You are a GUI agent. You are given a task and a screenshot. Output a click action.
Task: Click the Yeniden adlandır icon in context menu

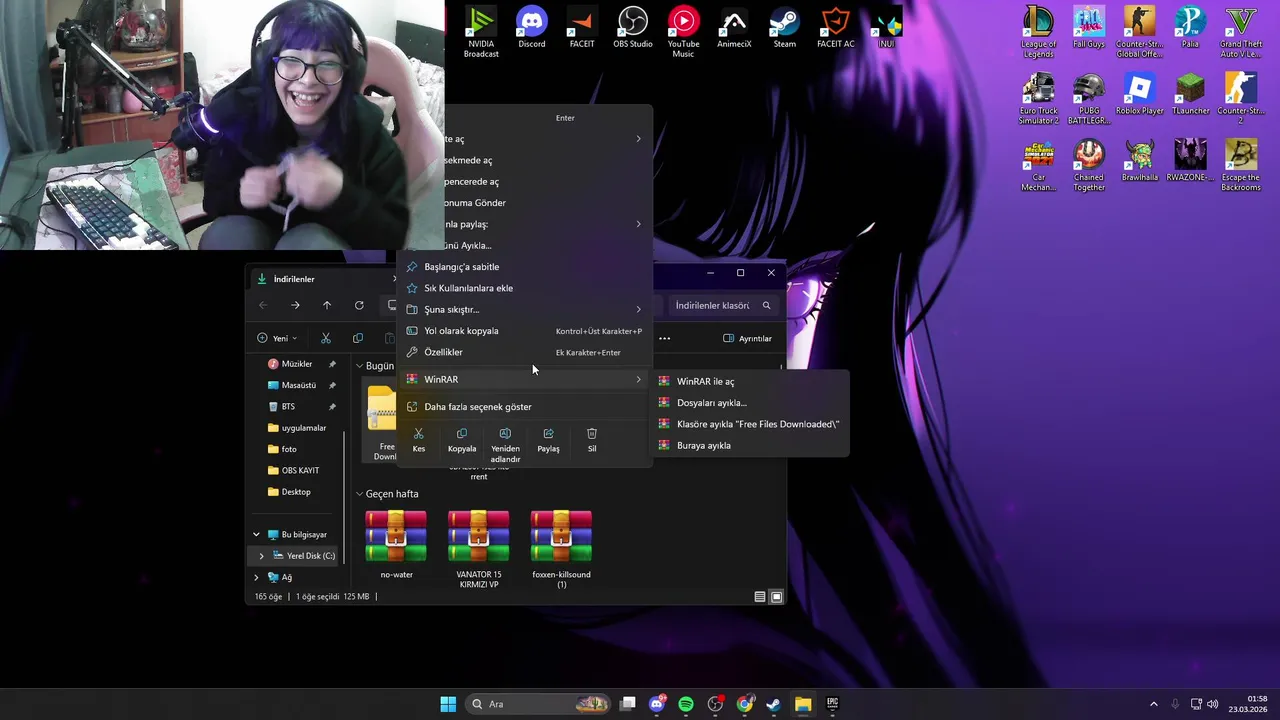click(x=505, y=445)
